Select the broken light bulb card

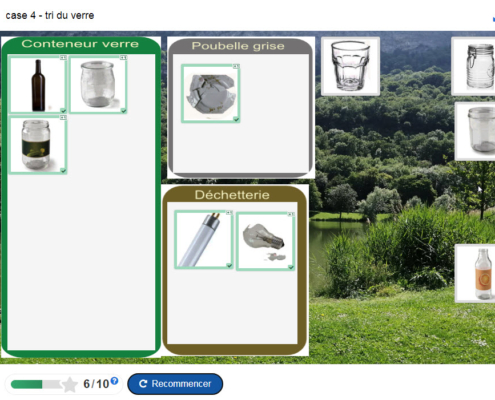pos(265,241)
